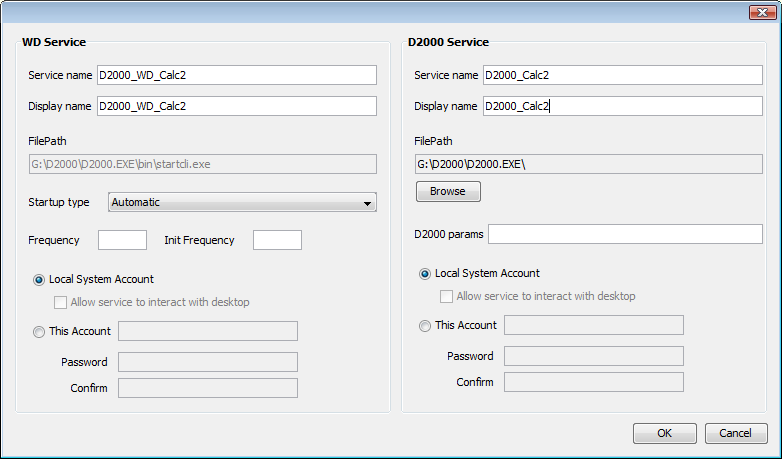Click the WD Service startcli.exe FilePath field
Image resolution: width=782 pixels, height=459 pixels.
pos(202,164)
